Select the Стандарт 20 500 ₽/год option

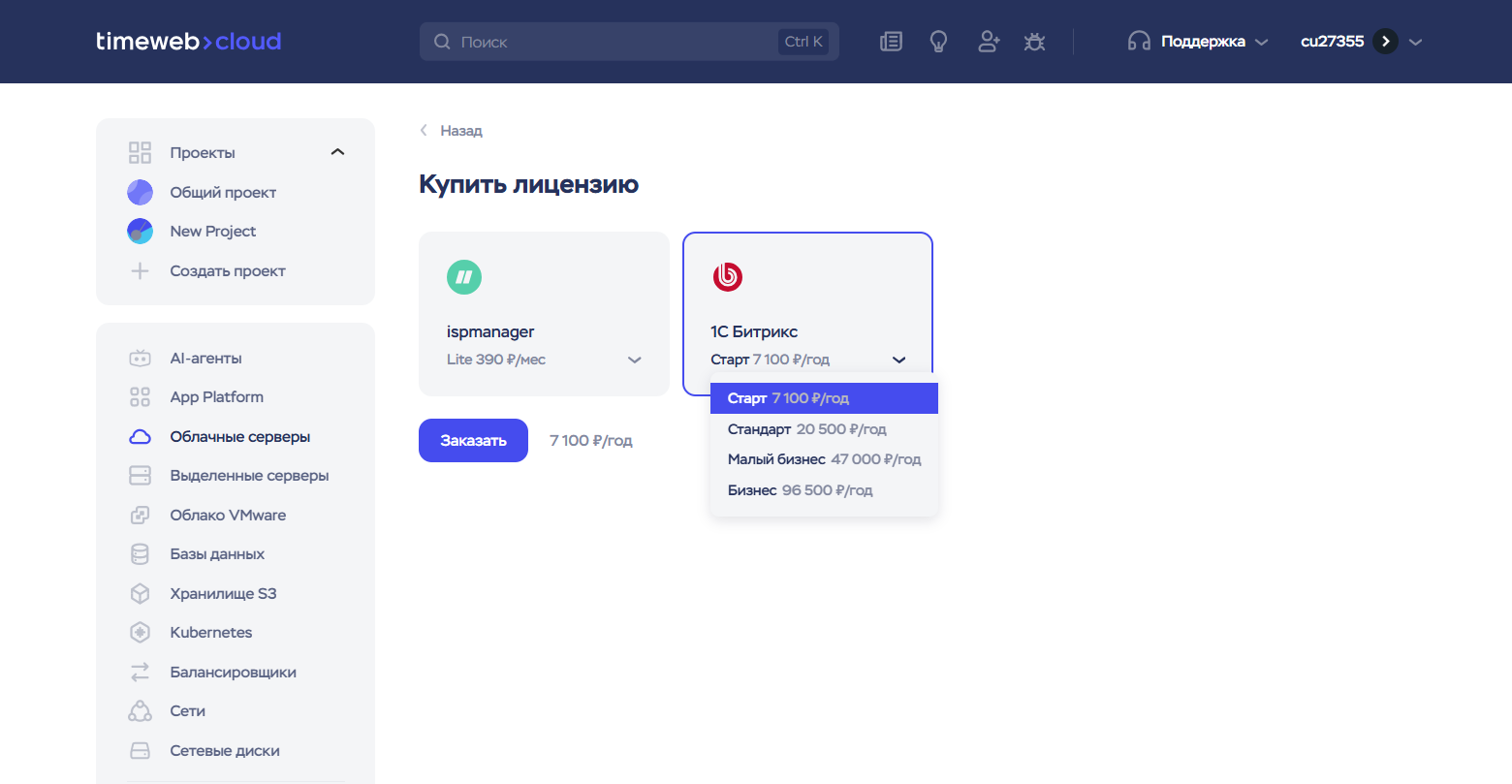806,429
